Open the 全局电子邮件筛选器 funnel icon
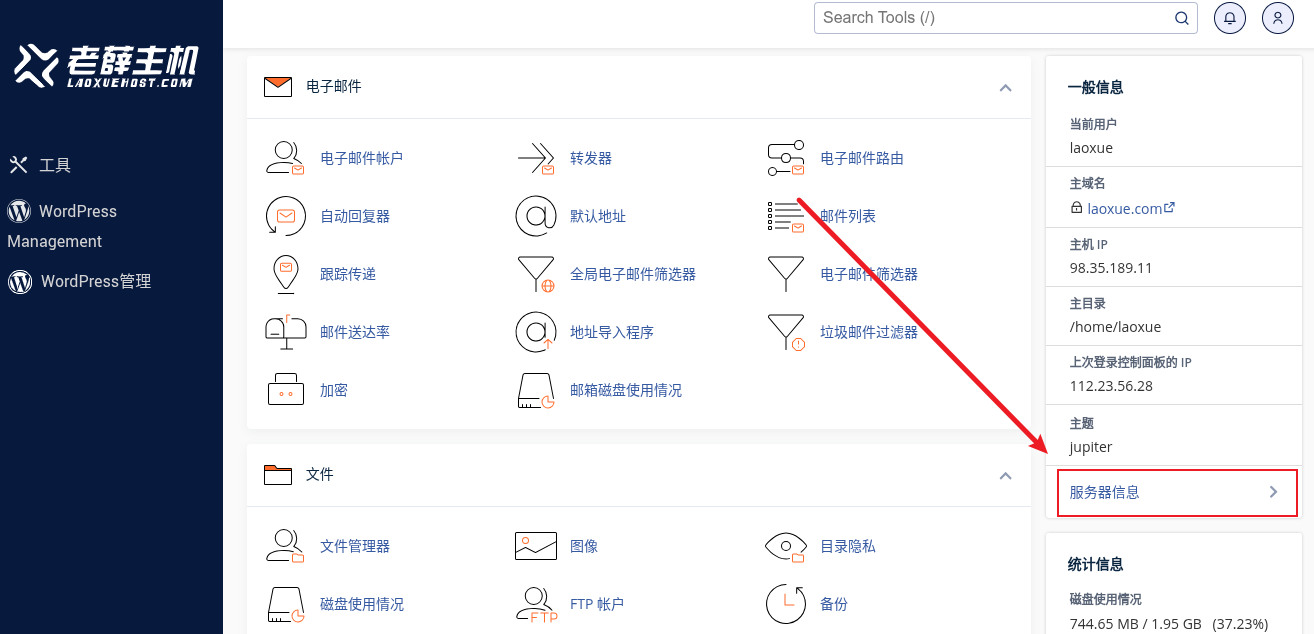The width and height of the screenshot is (1314, 634). pyautogui.click(x=535, y=274)
